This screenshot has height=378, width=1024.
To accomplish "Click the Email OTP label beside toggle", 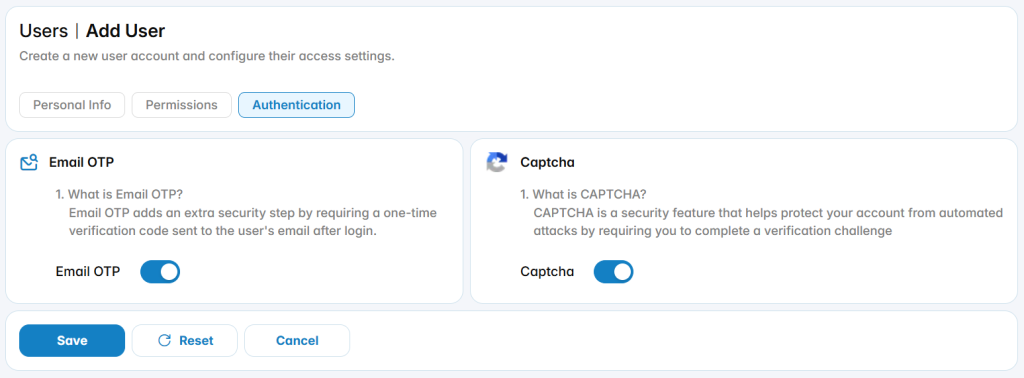I will [x=88, y=272].
